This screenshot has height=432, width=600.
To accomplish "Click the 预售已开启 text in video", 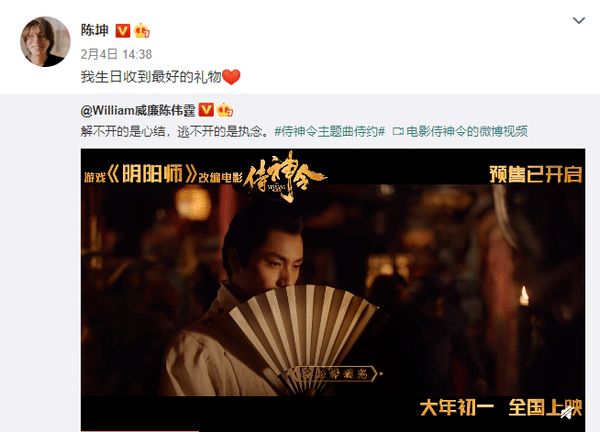I will [536, 174].
